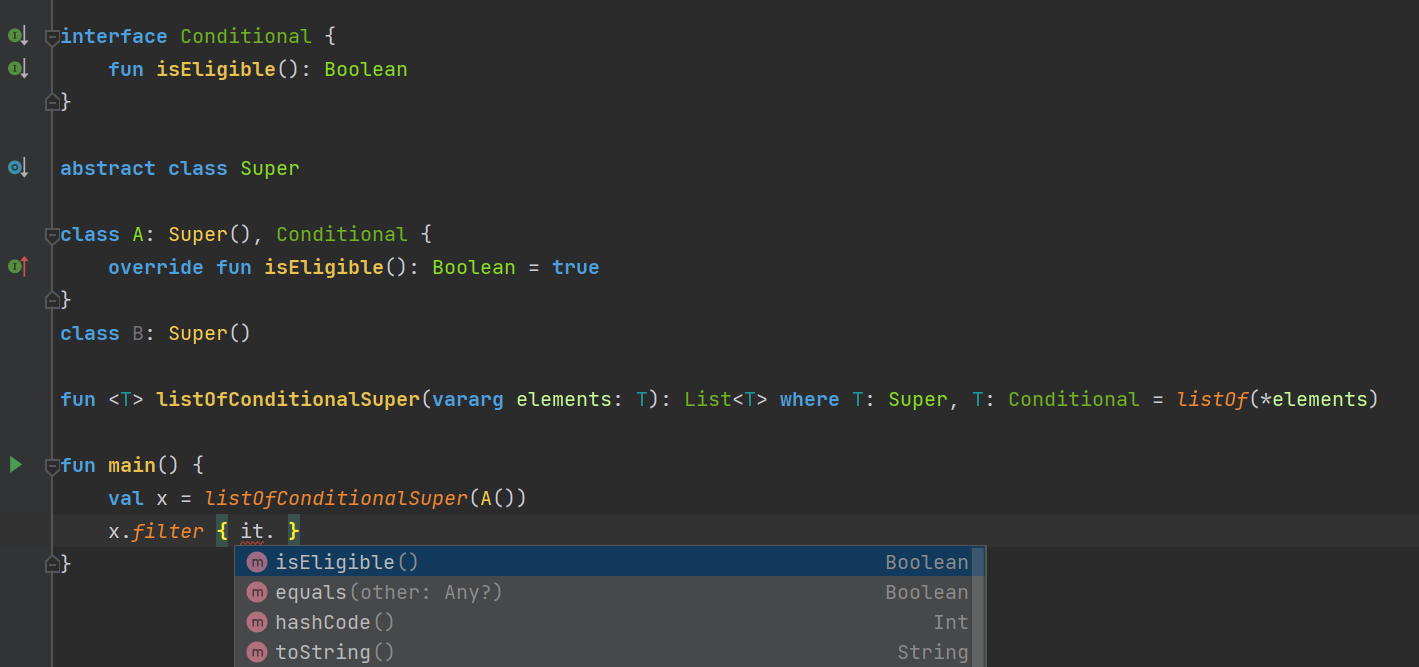Click the subclassed gutter icon beside abstract class Super

(x=18, y=167)
